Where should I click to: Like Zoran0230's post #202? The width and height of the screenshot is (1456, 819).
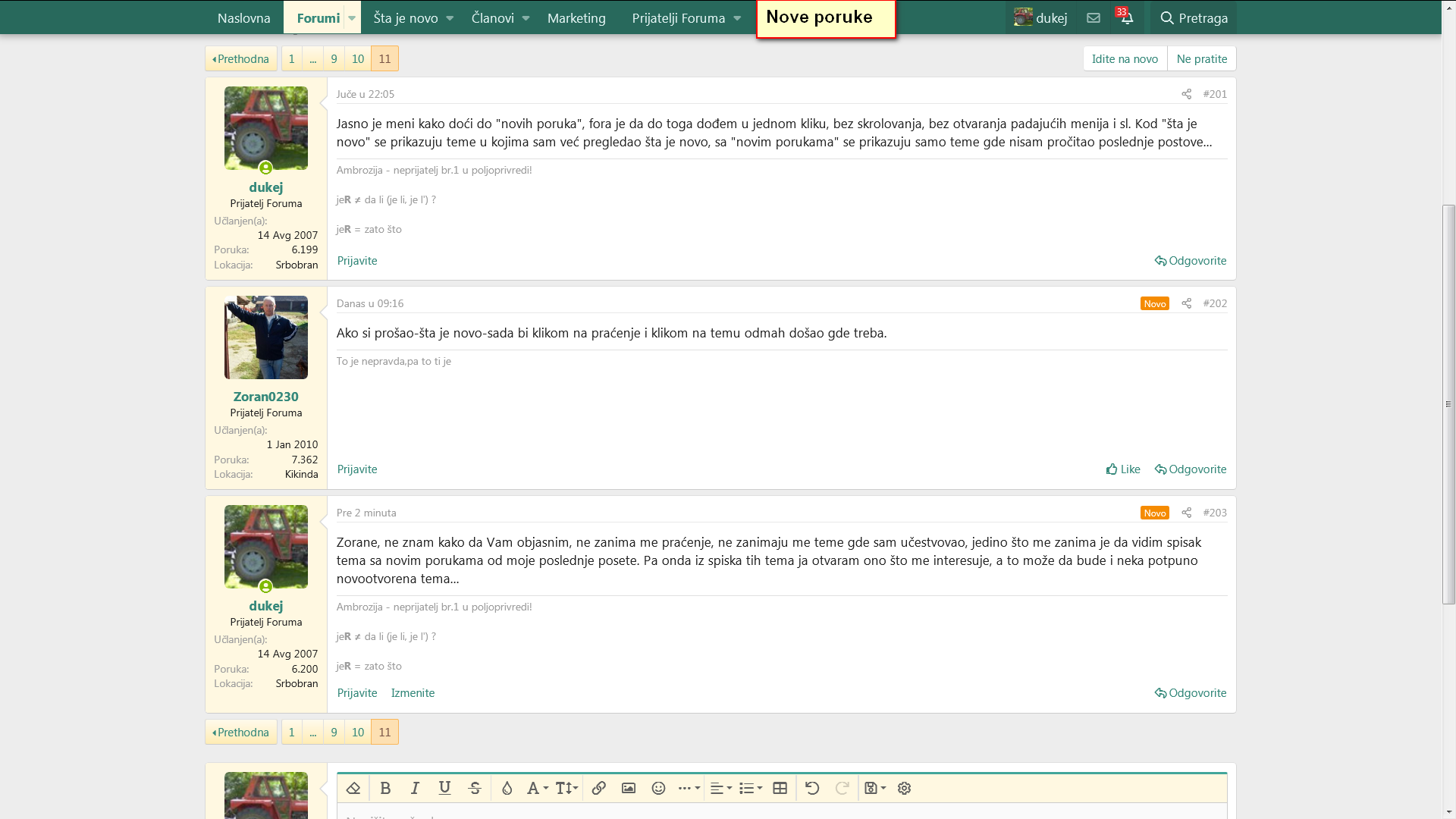pyautogui.click(x=1123, y=469)
